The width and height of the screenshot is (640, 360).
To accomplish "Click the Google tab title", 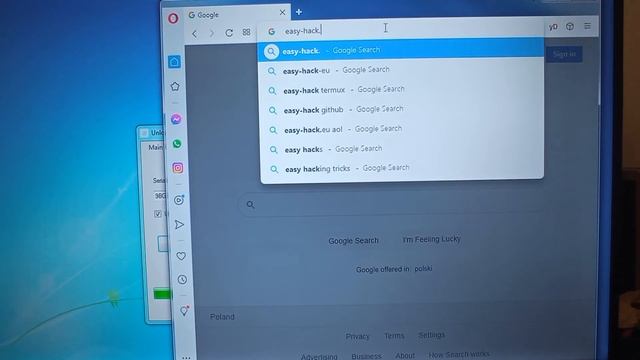I will pyautogui.click(x=208, y=15).
